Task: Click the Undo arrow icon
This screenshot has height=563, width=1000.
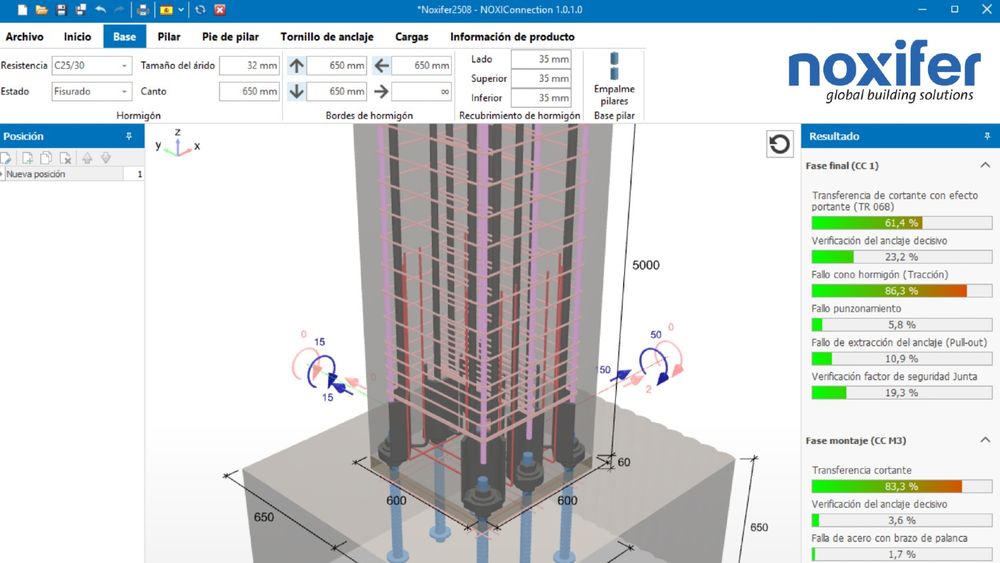Action: tap(100, 10)
